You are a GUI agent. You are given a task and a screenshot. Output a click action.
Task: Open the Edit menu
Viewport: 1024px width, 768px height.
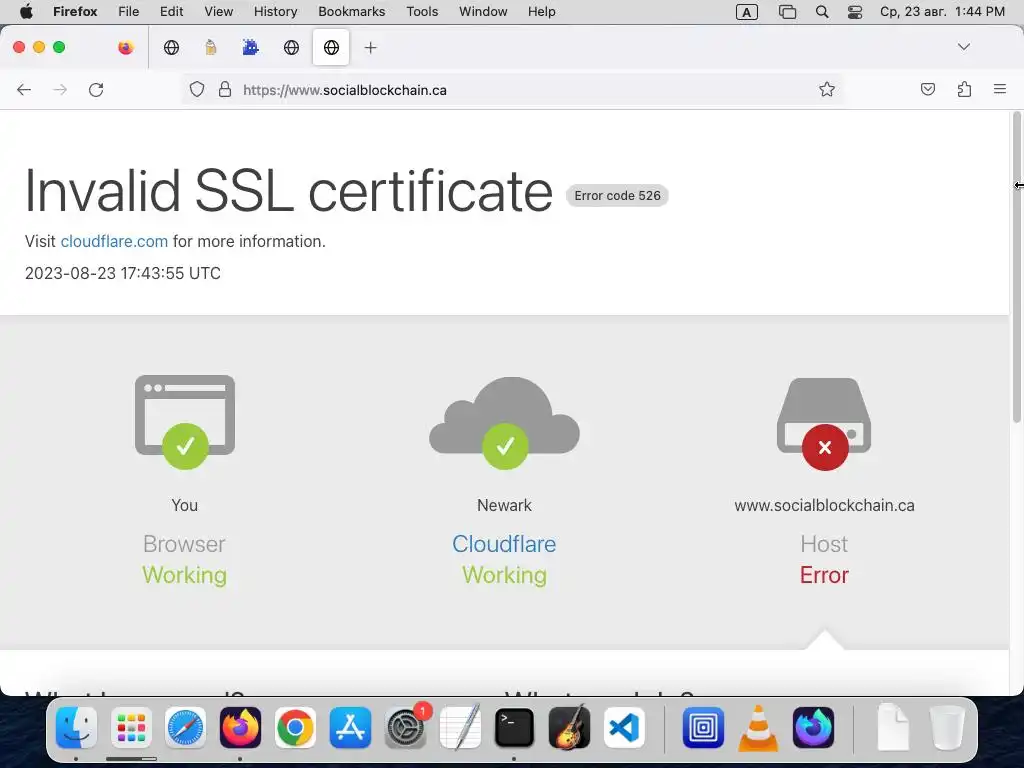(172, 12)
